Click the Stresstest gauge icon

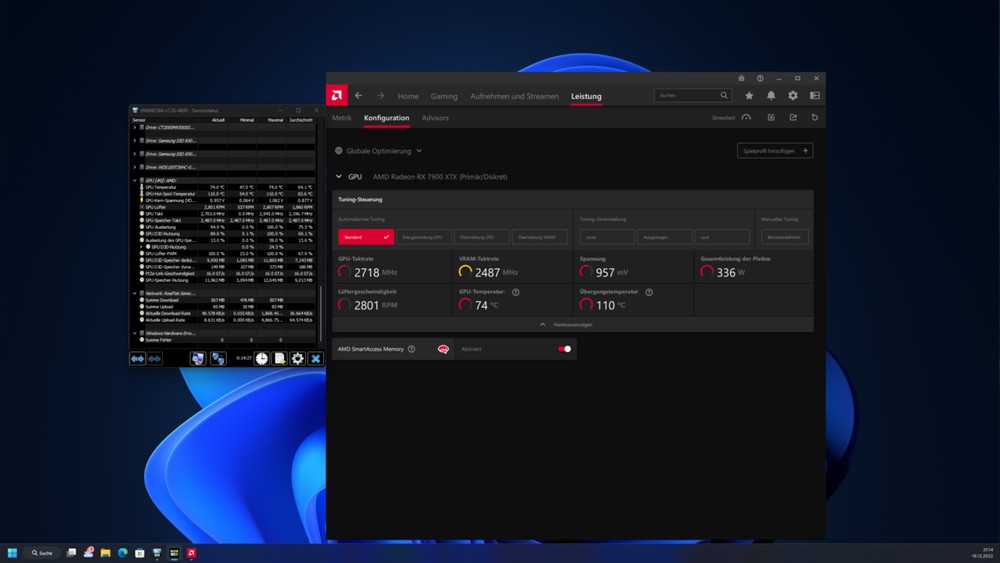(746, 118)
